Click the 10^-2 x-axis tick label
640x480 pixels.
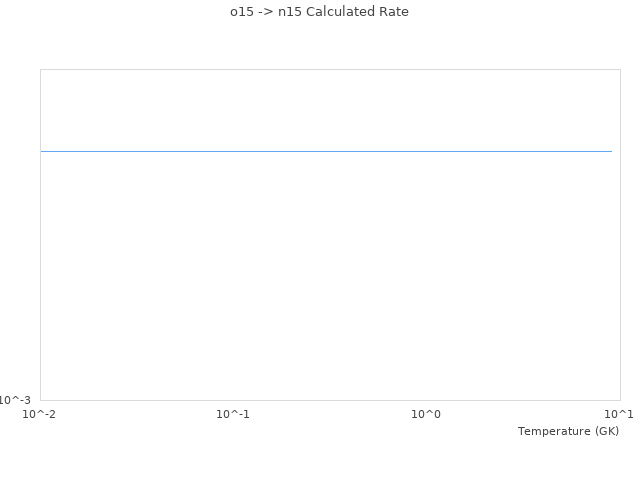pyautogui.click(x=40, y=414)
